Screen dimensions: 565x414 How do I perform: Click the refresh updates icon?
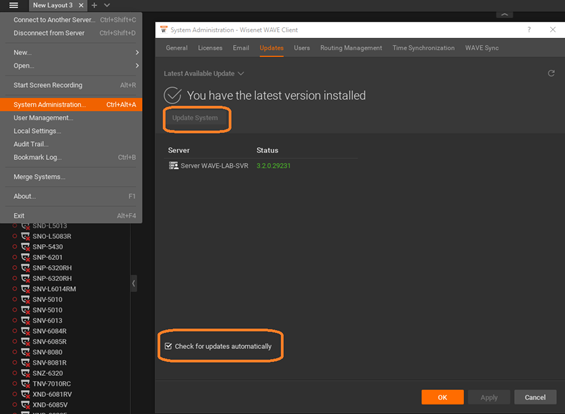[x=551, y=74]
